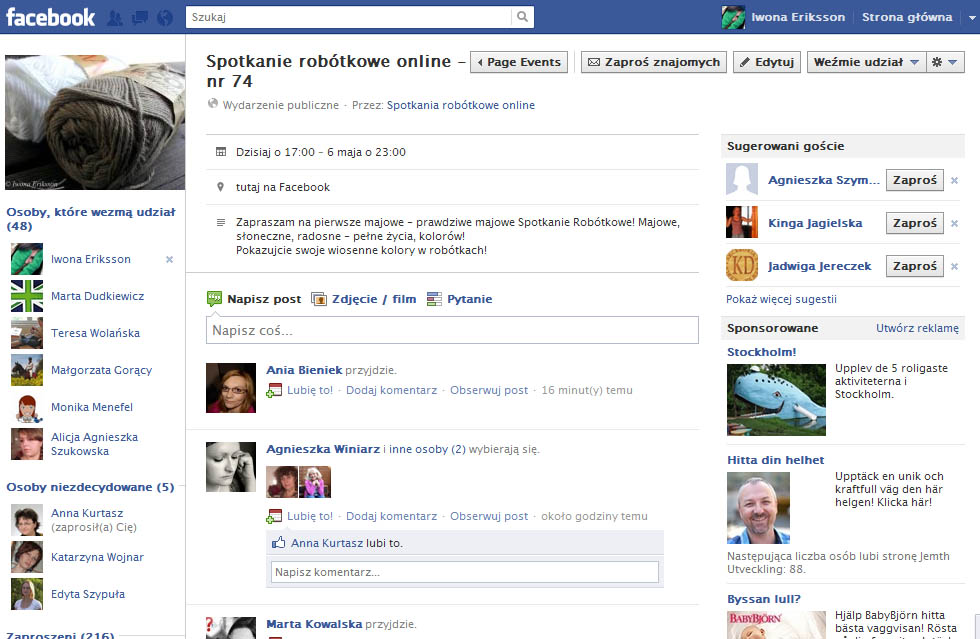This screenshot has width=980, height=639.
Task: Open the inne osoby (2) link
Action: [x=428, y=449]
